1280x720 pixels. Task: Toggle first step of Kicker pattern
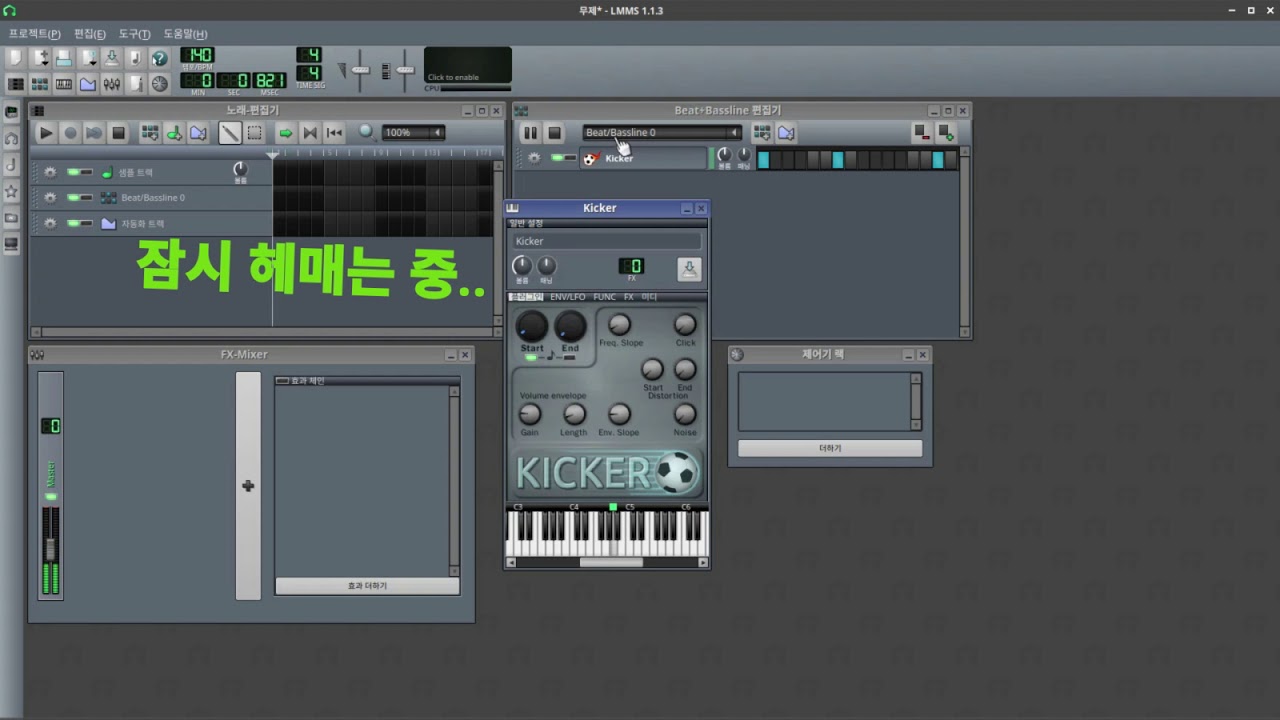(764, 159)
